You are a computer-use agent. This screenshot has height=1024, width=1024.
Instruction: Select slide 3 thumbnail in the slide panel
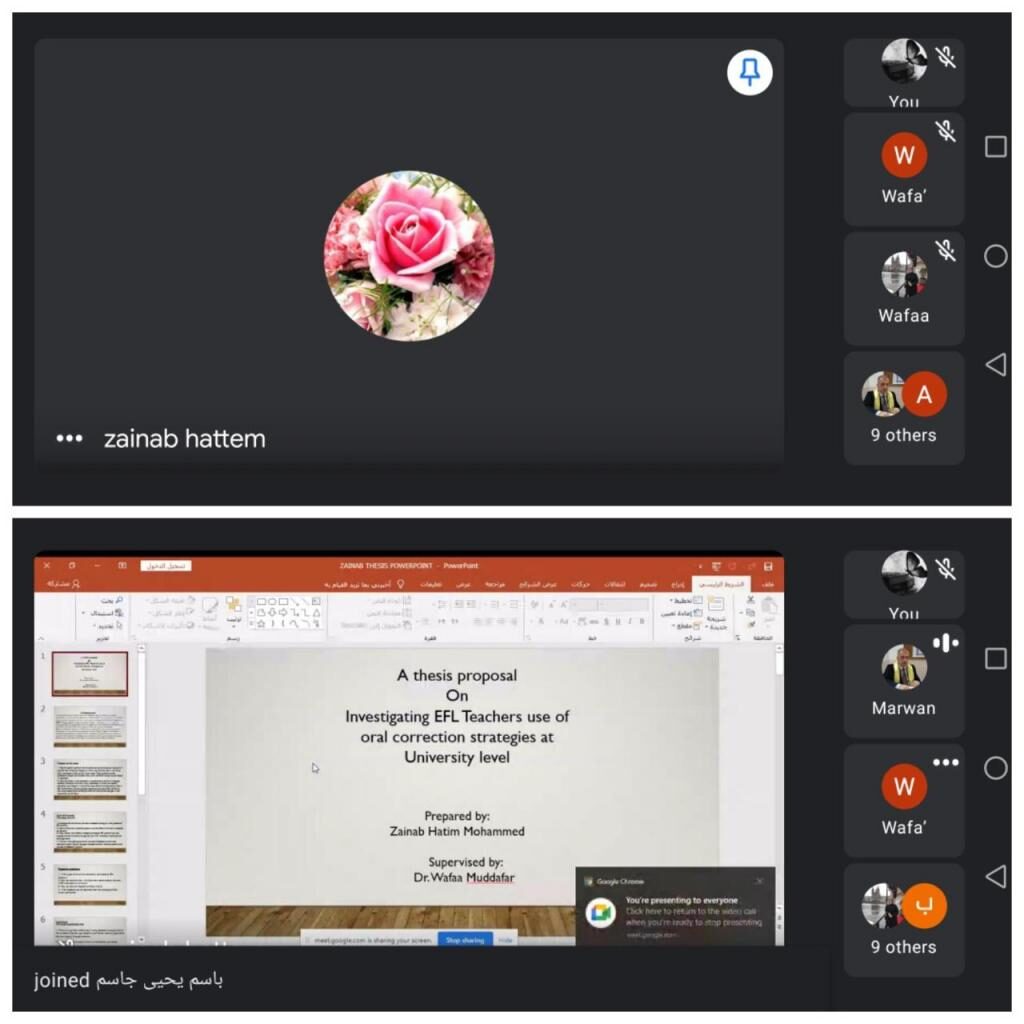click(90, 779)
